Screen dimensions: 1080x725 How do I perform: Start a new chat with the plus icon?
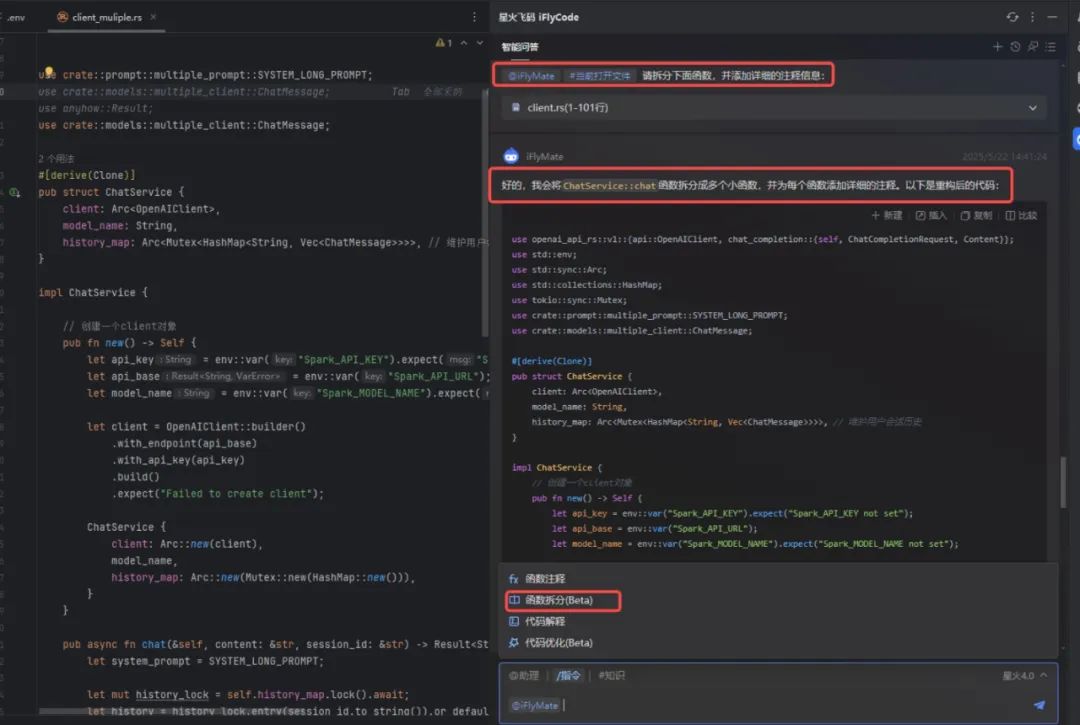tap(997, 47)
